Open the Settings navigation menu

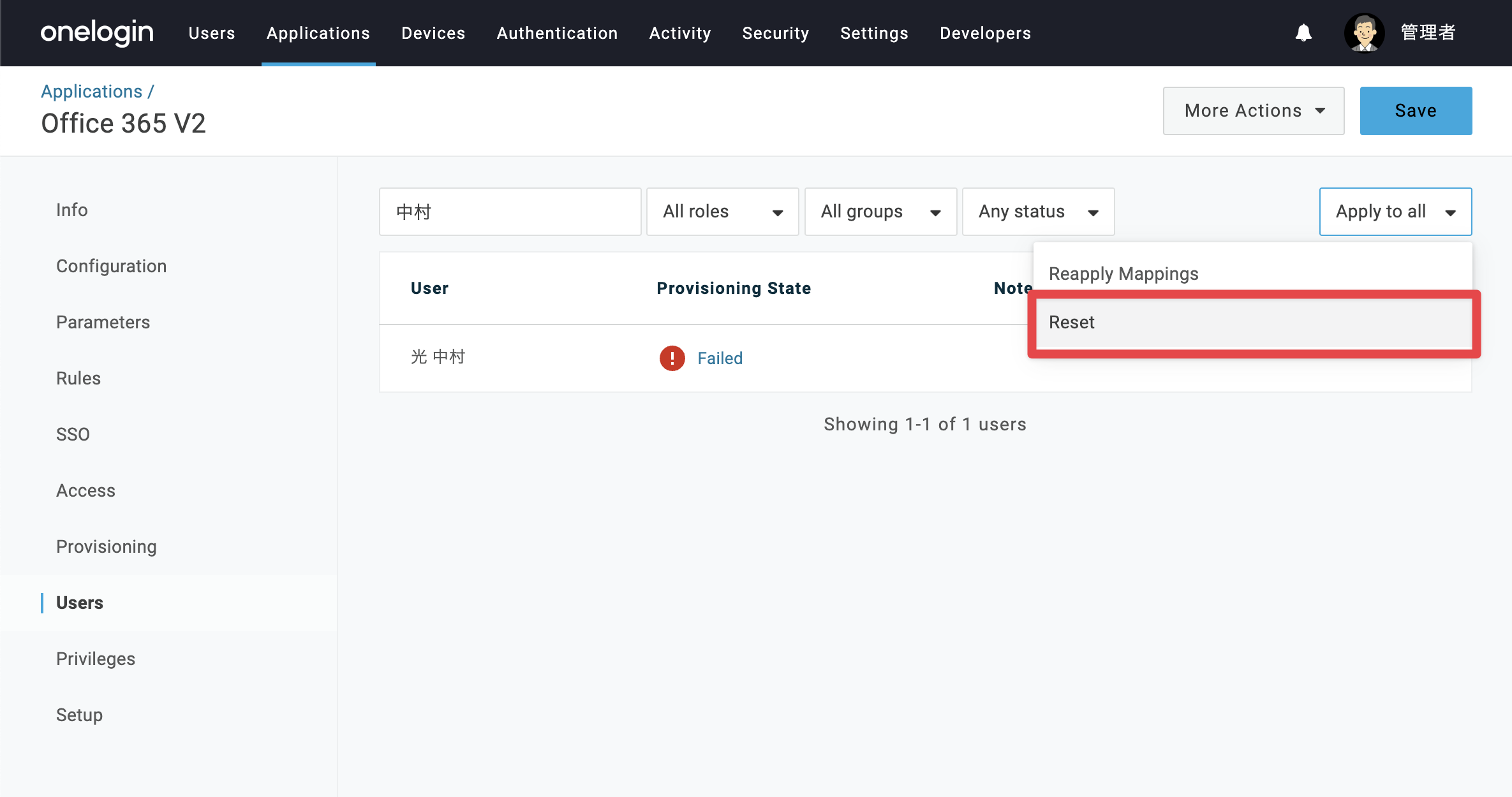tap(874, 33)
